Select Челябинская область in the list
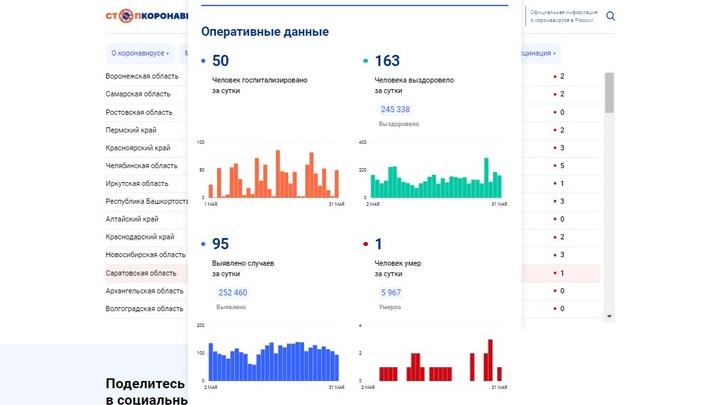This screenshot has height=405, width=720. tap(141, 166)
